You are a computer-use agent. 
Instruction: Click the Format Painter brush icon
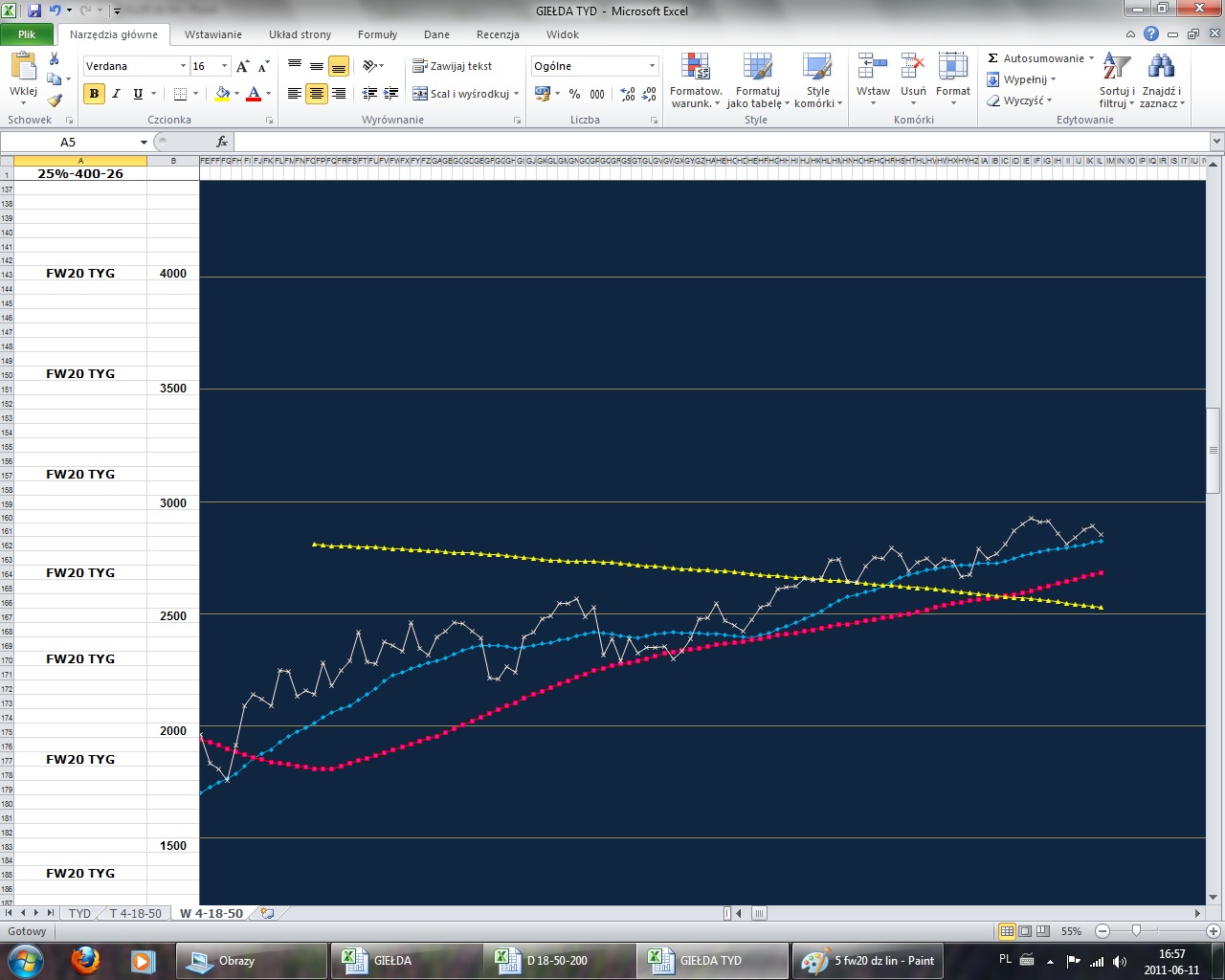tap(55, 100)
